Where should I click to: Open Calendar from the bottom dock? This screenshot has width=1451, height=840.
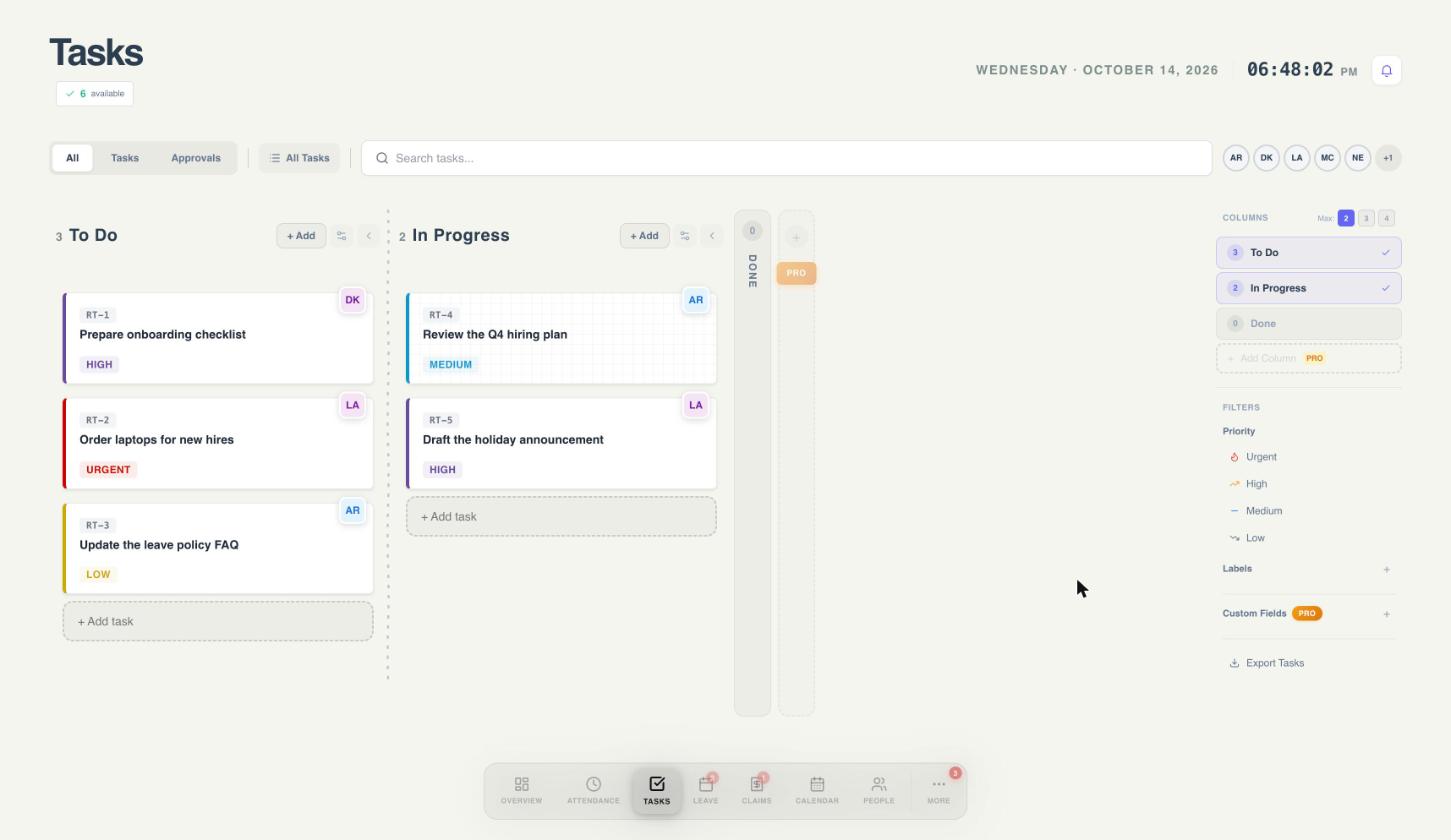(x=817, y=791)
